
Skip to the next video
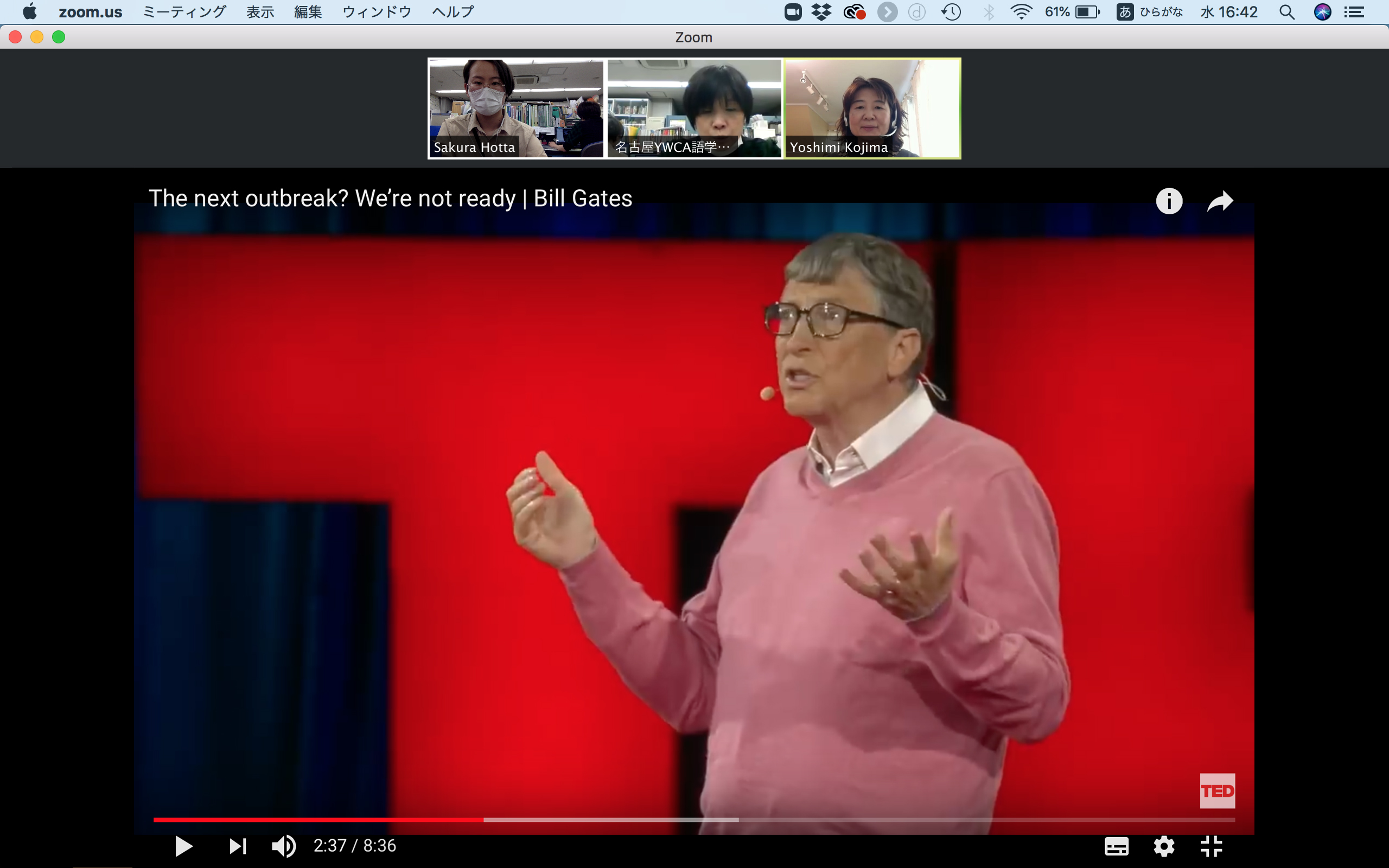coord(238,846)
